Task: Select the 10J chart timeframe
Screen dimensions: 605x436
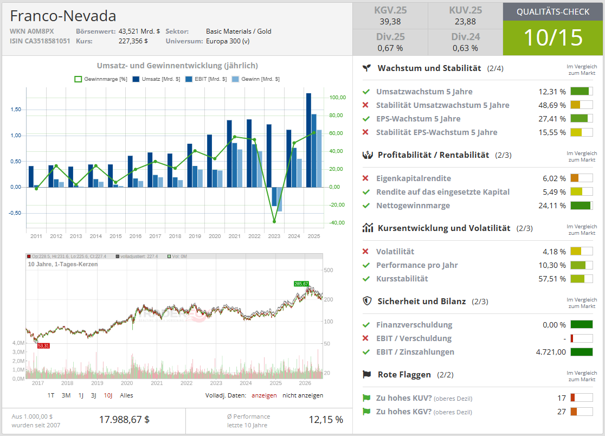Action: pyautogui.click(x=108, y=395)
